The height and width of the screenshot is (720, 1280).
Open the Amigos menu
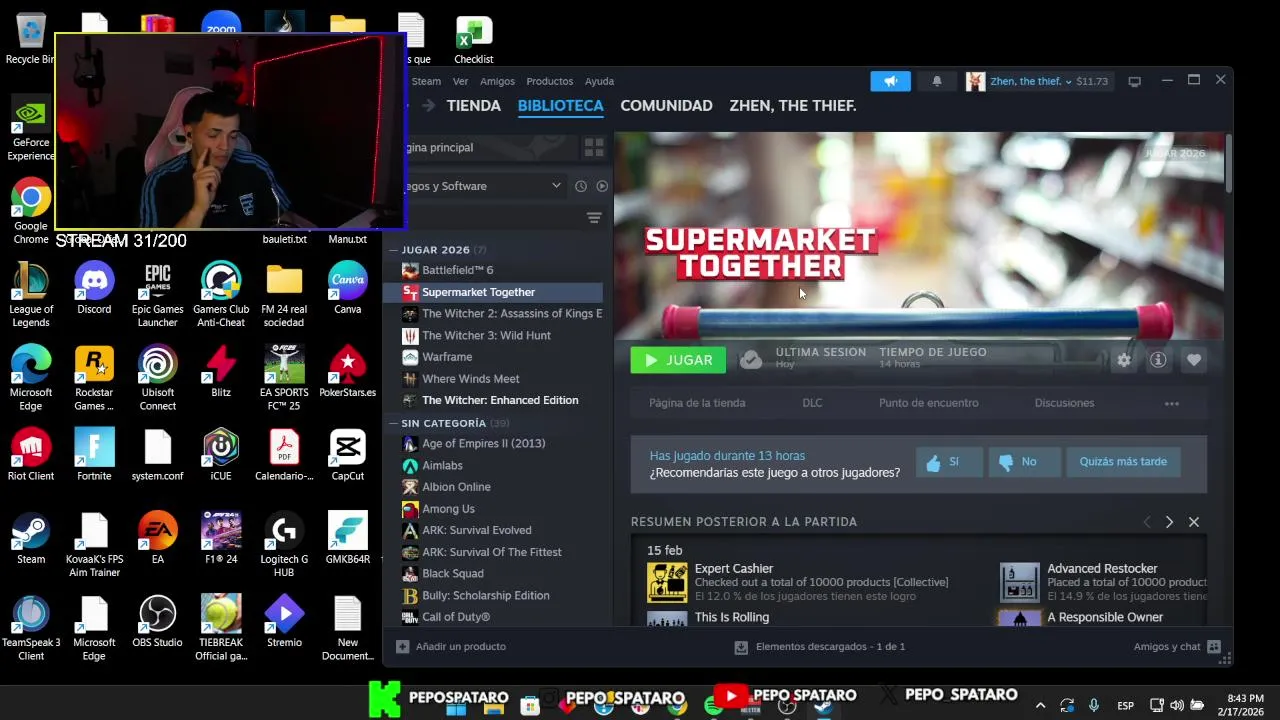click(x=497, y=81)
